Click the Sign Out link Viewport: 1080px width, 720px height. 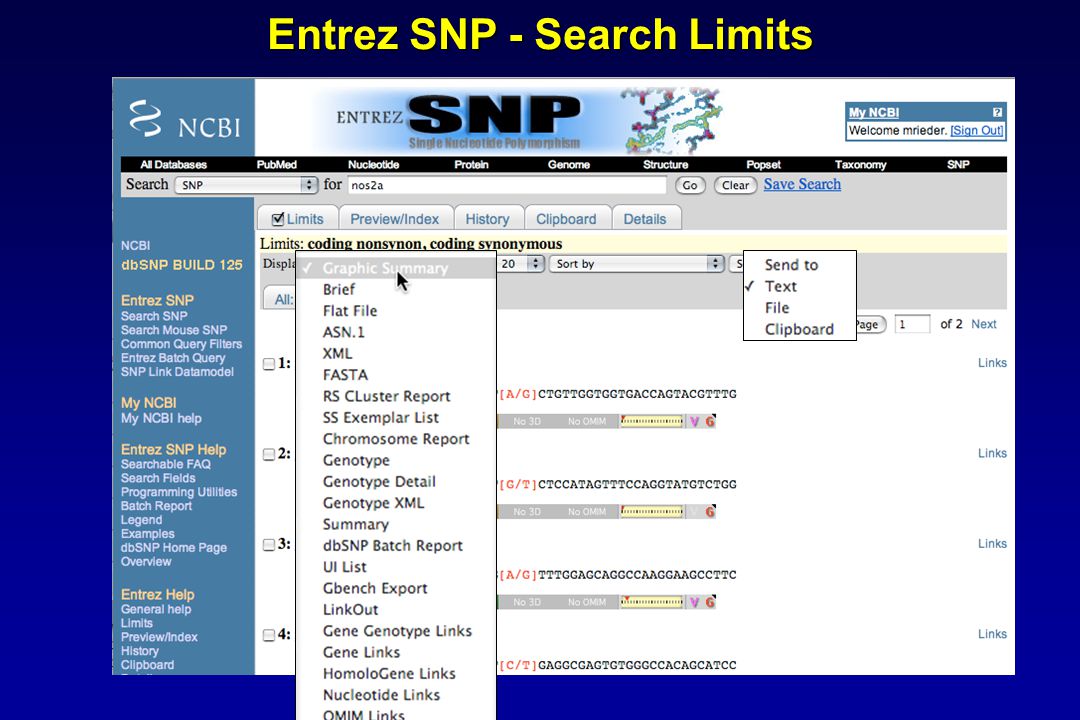point(977,131)
